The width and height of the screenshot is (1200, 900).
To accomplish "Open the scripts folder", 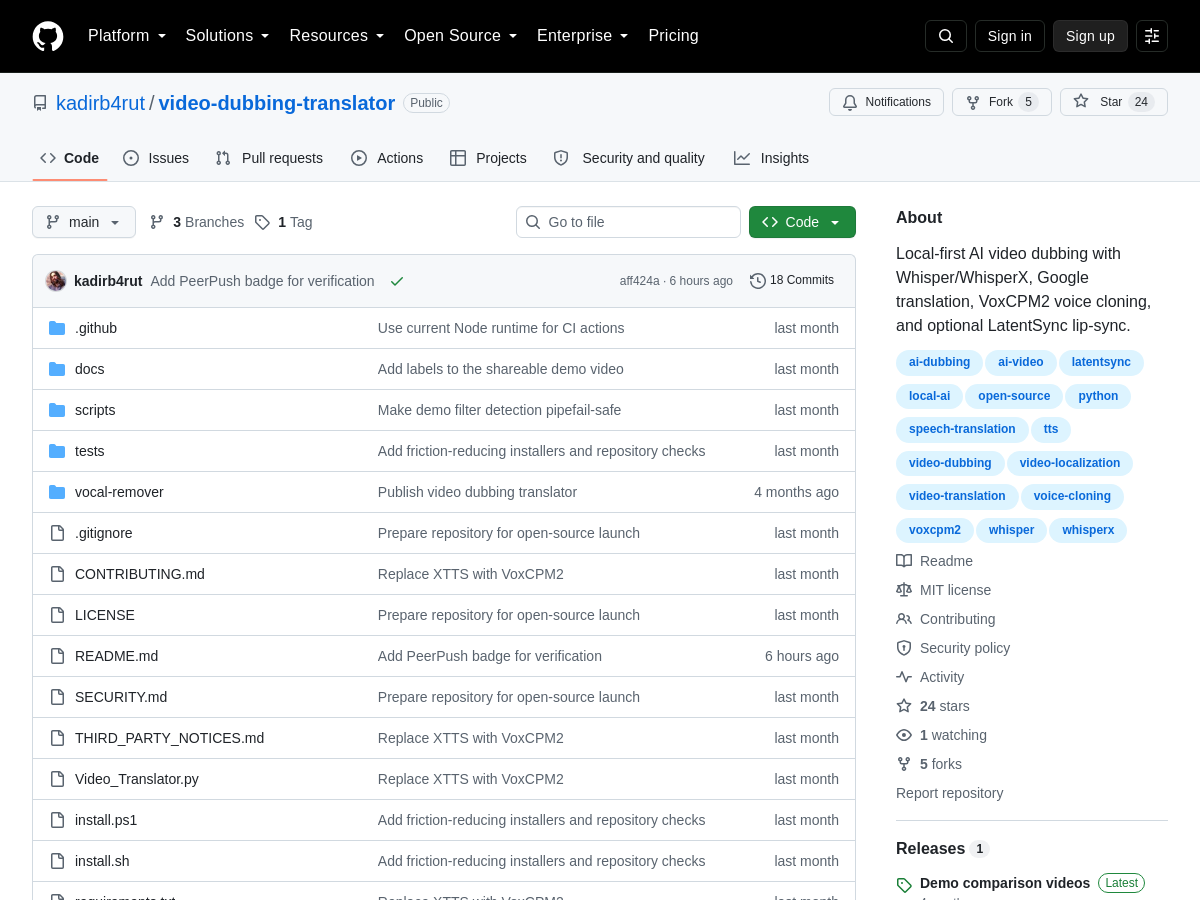I will tap(95, 410).
